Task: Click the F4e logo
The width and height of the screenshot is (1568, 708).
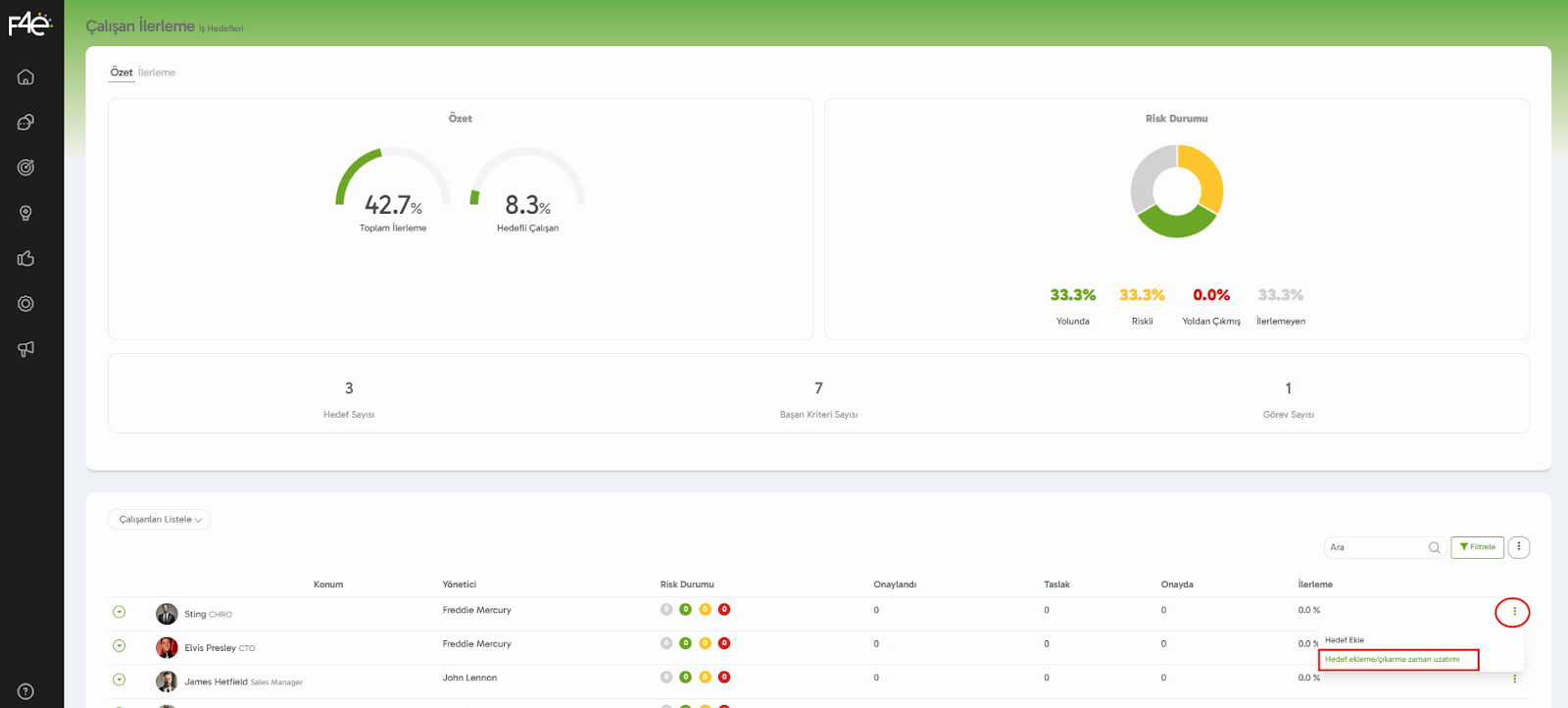Action: (x=29, y=25)
